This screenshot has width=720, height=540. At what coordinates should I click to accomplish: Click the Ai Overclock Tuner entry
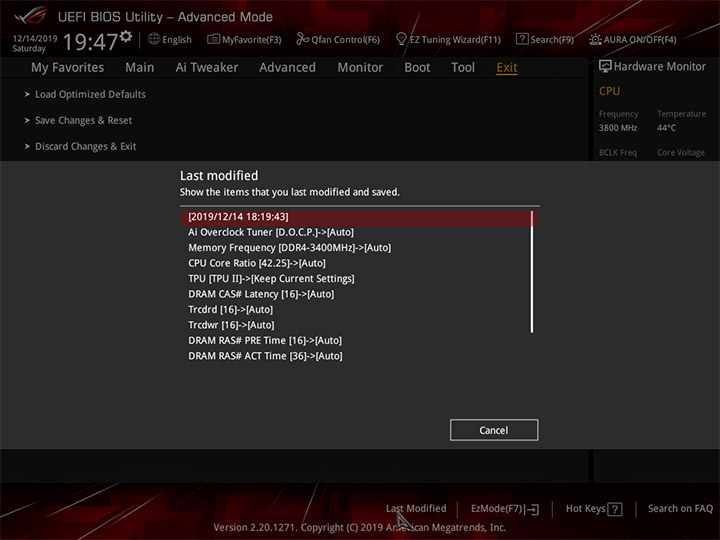coord(271,232)
